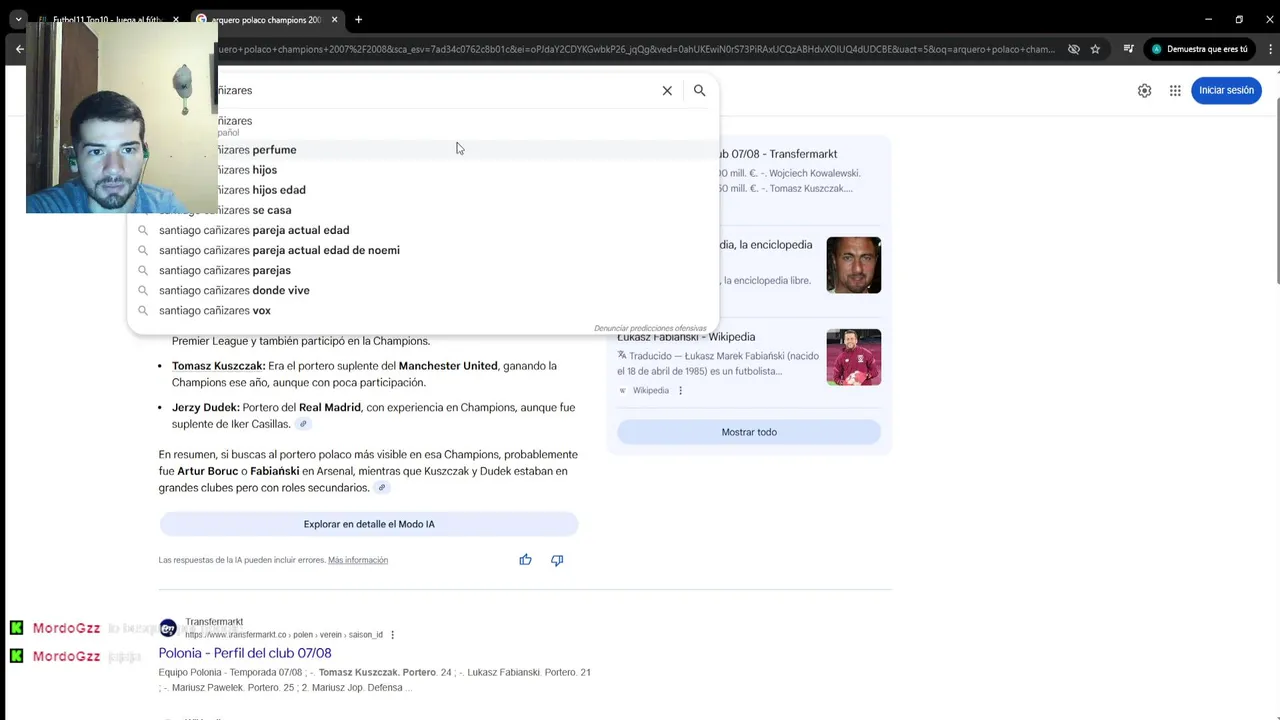Give thumbs up to the AI answer

tap(525, 560)
